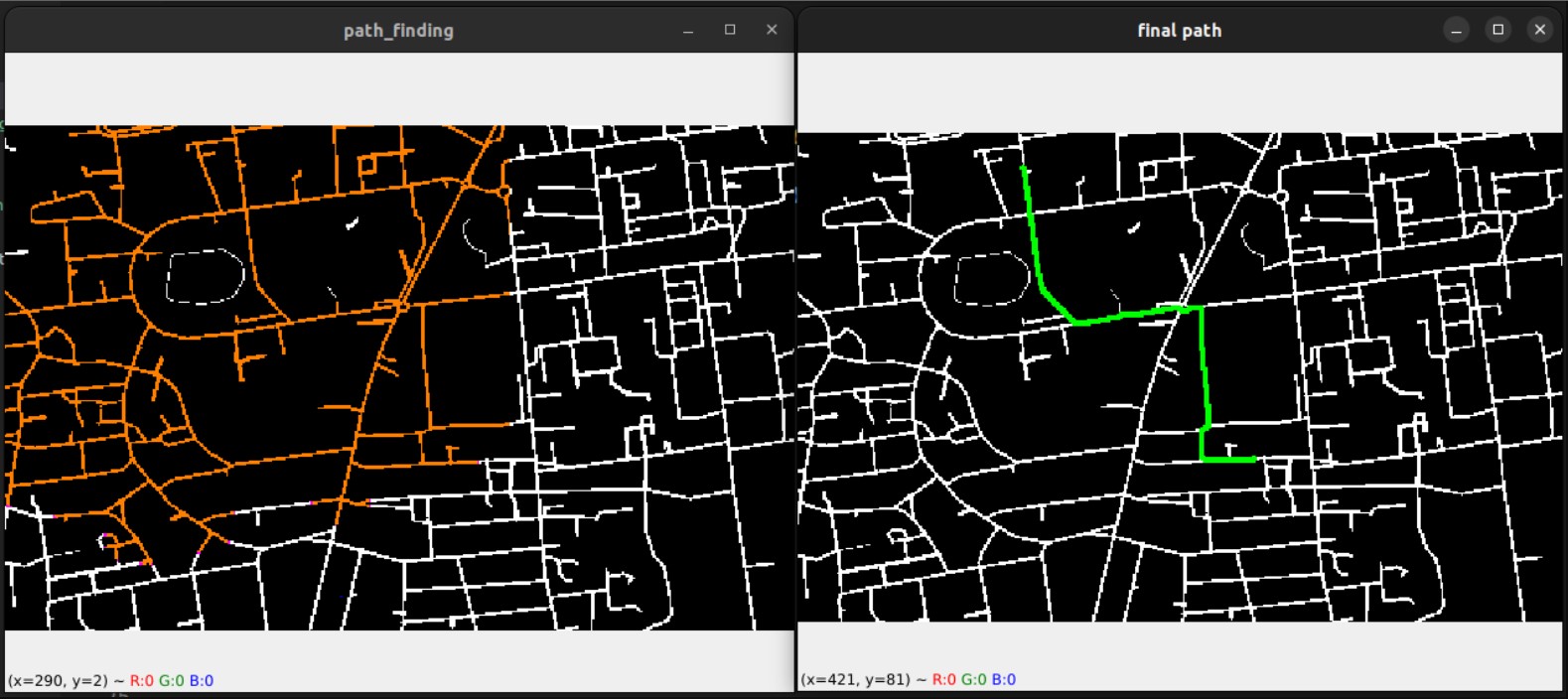
Task: Click the red R:0 value in path_finding status bar
Action: click(x=141, y=680)
